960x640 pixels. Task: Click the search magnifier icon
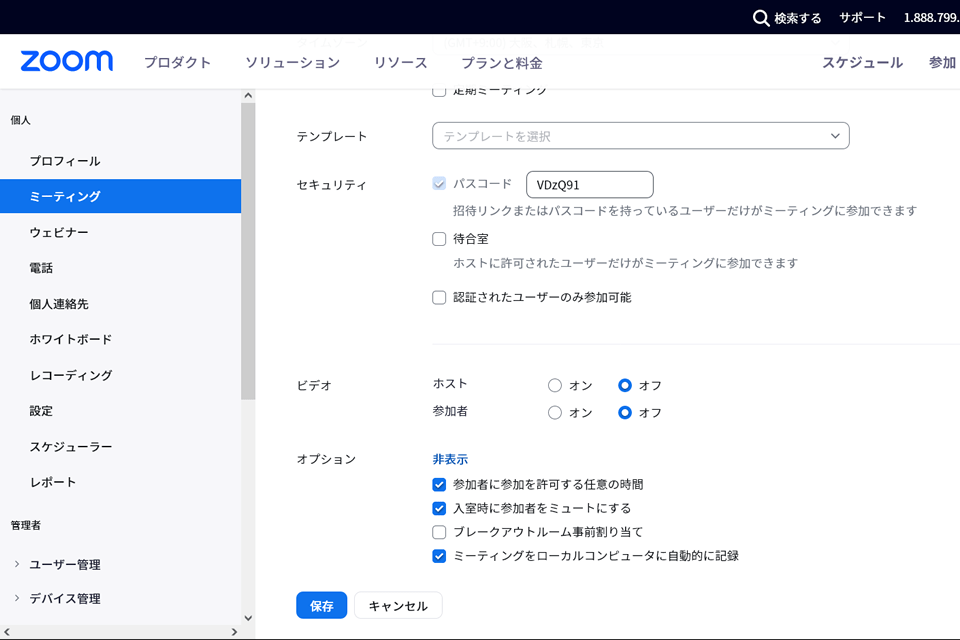coord(761,17)
